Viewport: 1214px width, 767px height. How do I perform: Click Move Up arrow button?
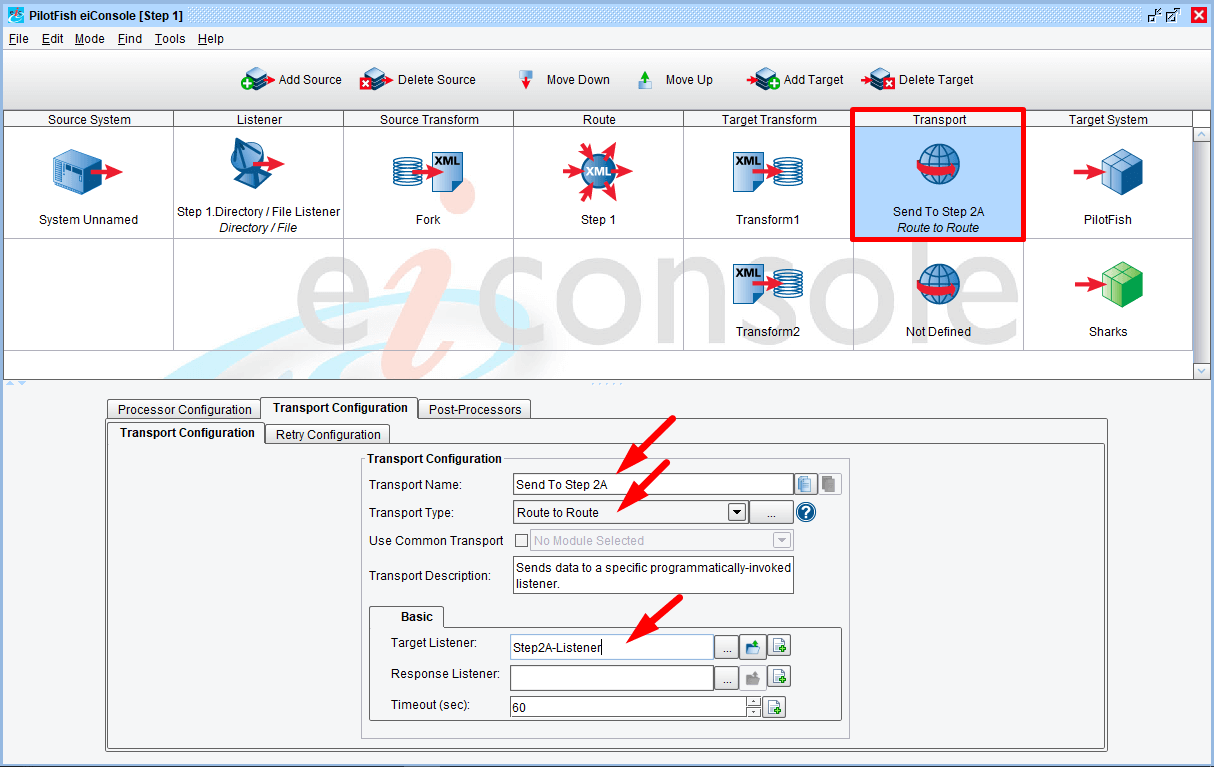(675, 80)
